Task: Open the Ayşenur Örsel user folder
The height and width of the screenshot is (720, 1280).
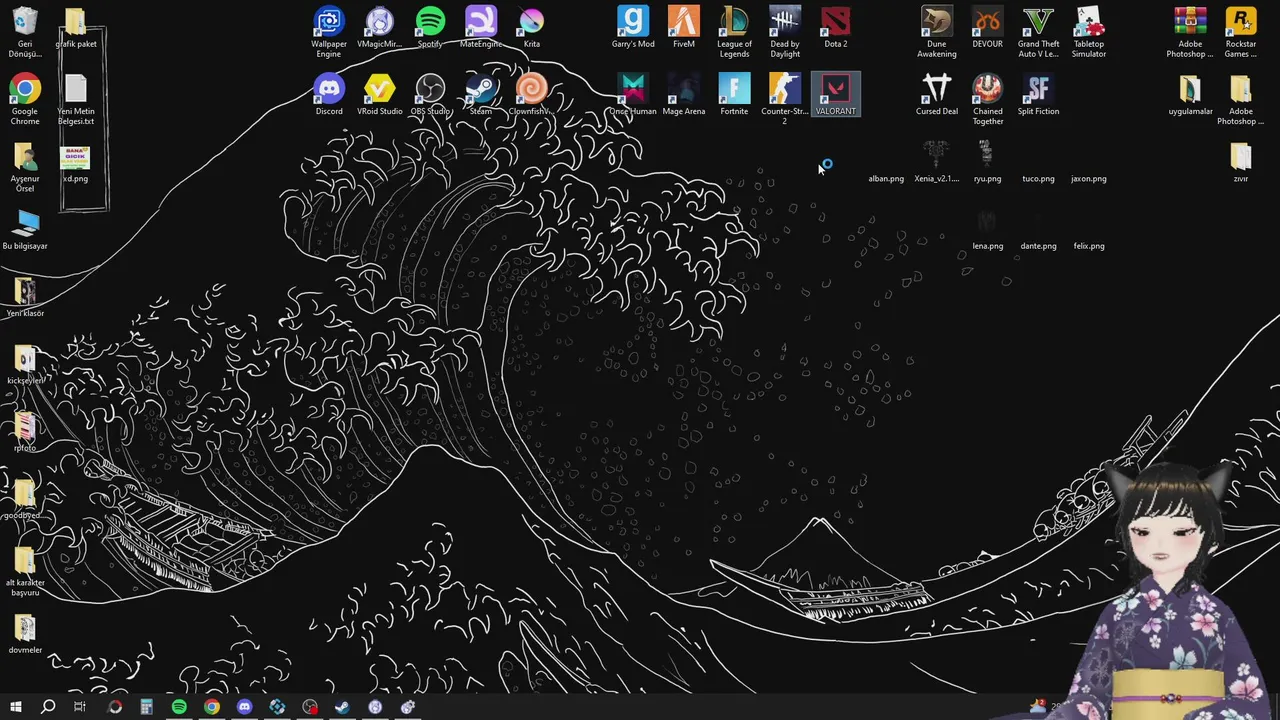Action: (25, 166)
